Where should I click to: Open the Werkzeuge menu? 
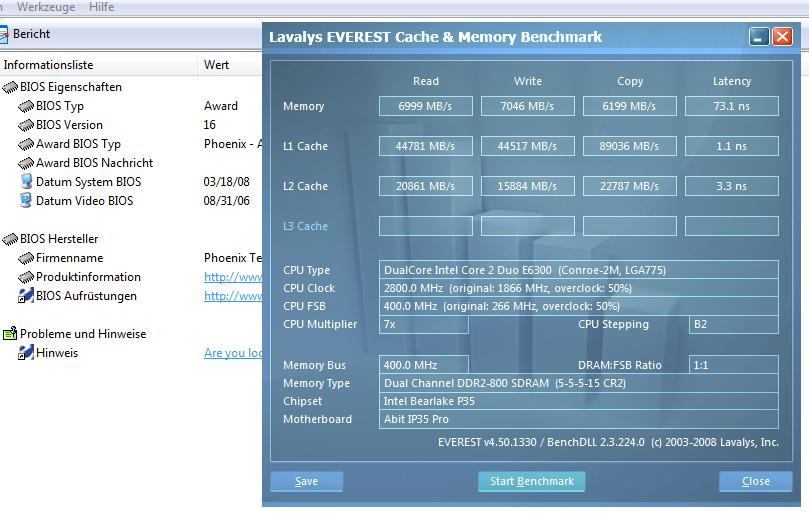coord(46,7)
